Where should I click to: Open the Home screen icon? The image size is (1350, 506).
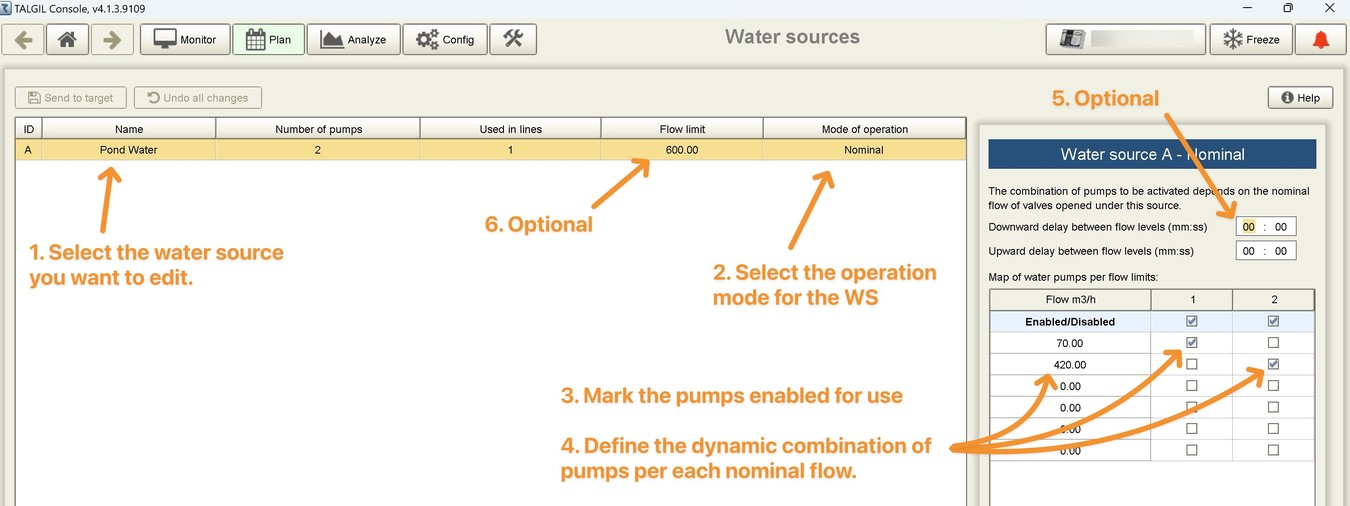(x=67, y=40)
